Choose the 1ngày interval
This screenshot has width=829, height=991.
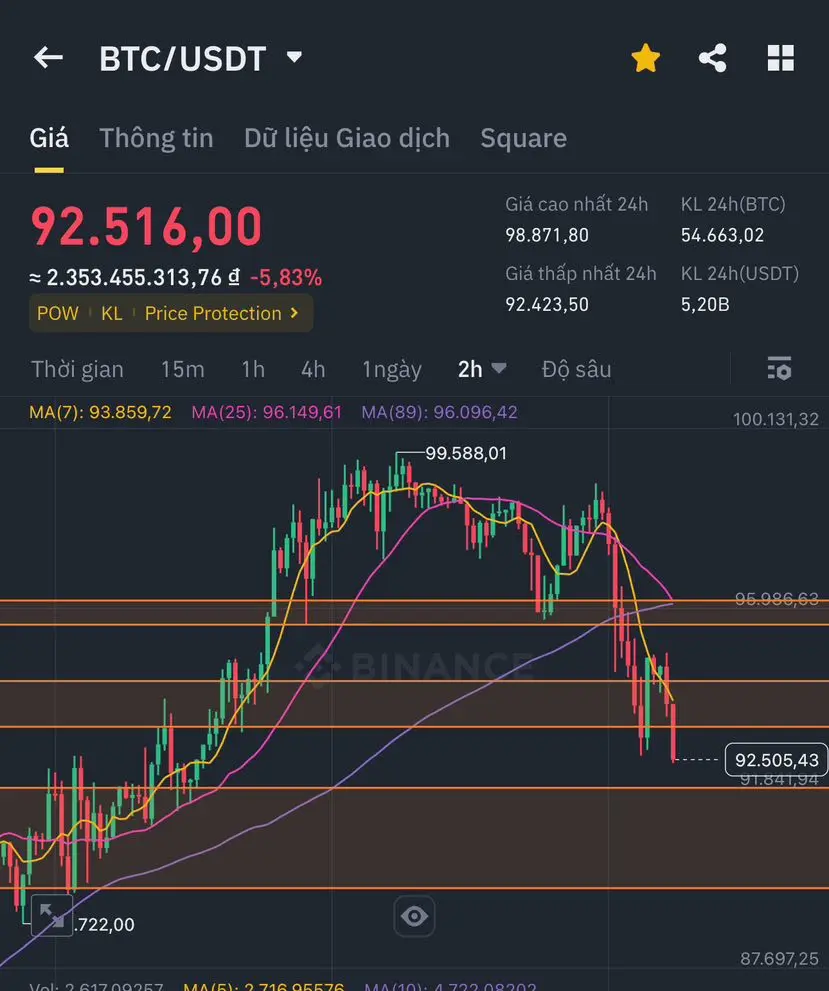[x=392, y=369]
